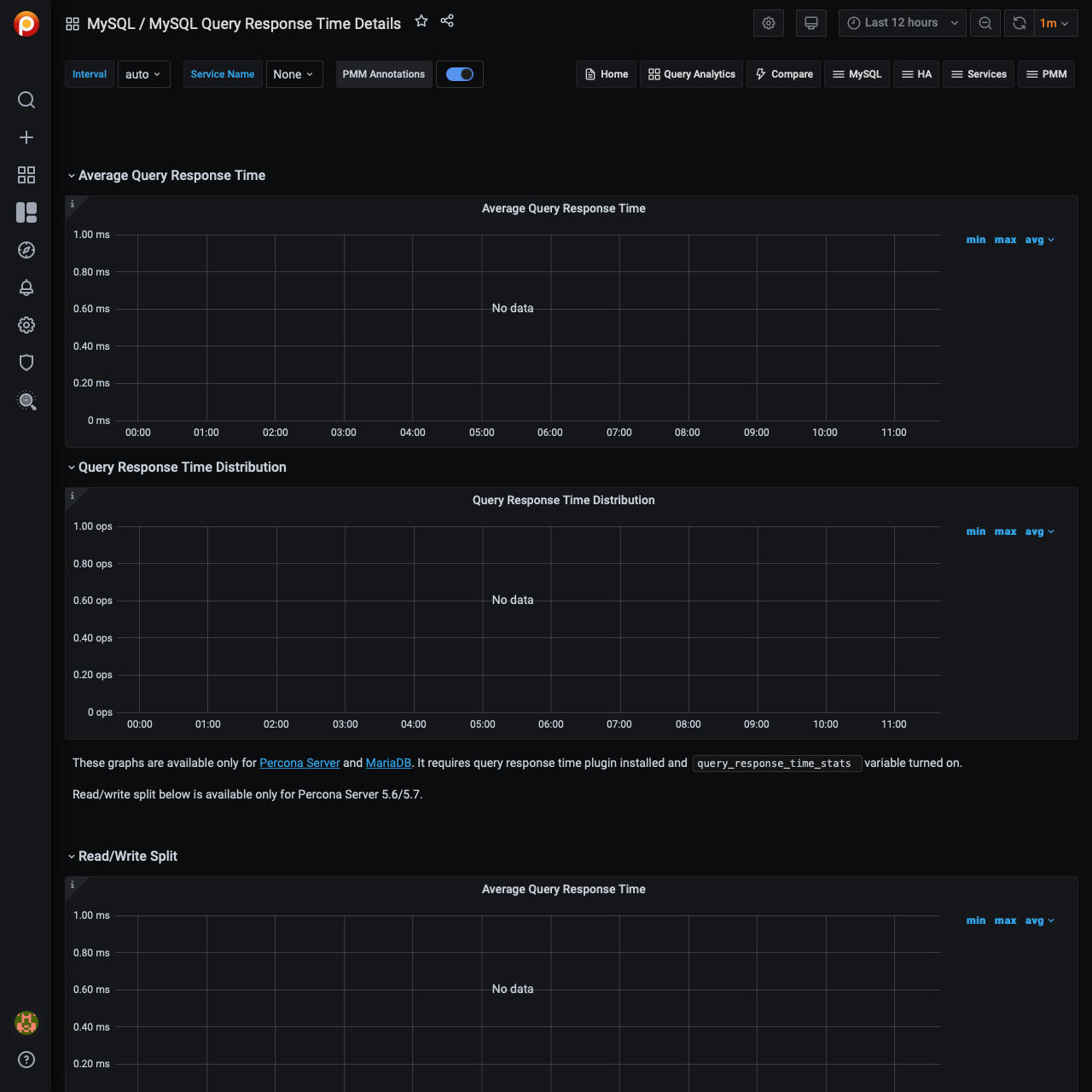The width and height of the screenshot is (1092, 1092).
Task: Open the Services menu
Action: [x=979, y=74]
